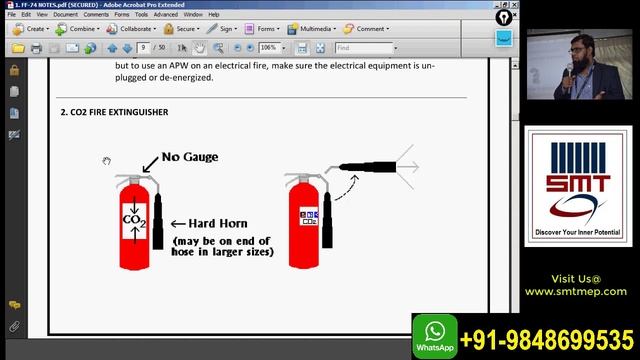
Task: Open the Find options dropdown arrow
Action: click(x=396, y=48)
